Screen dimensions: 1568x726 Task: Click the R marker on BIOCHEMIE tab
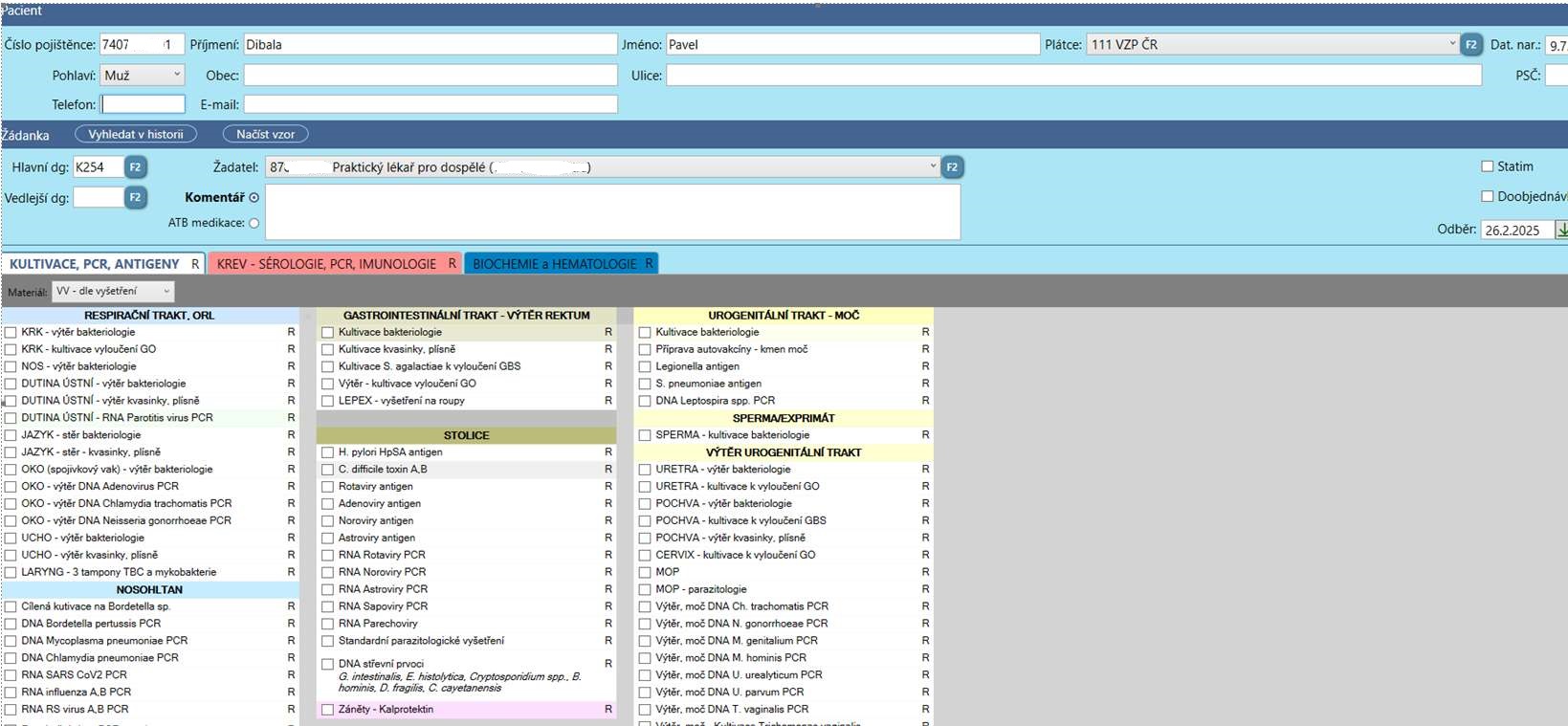click(x=649, y=264)
